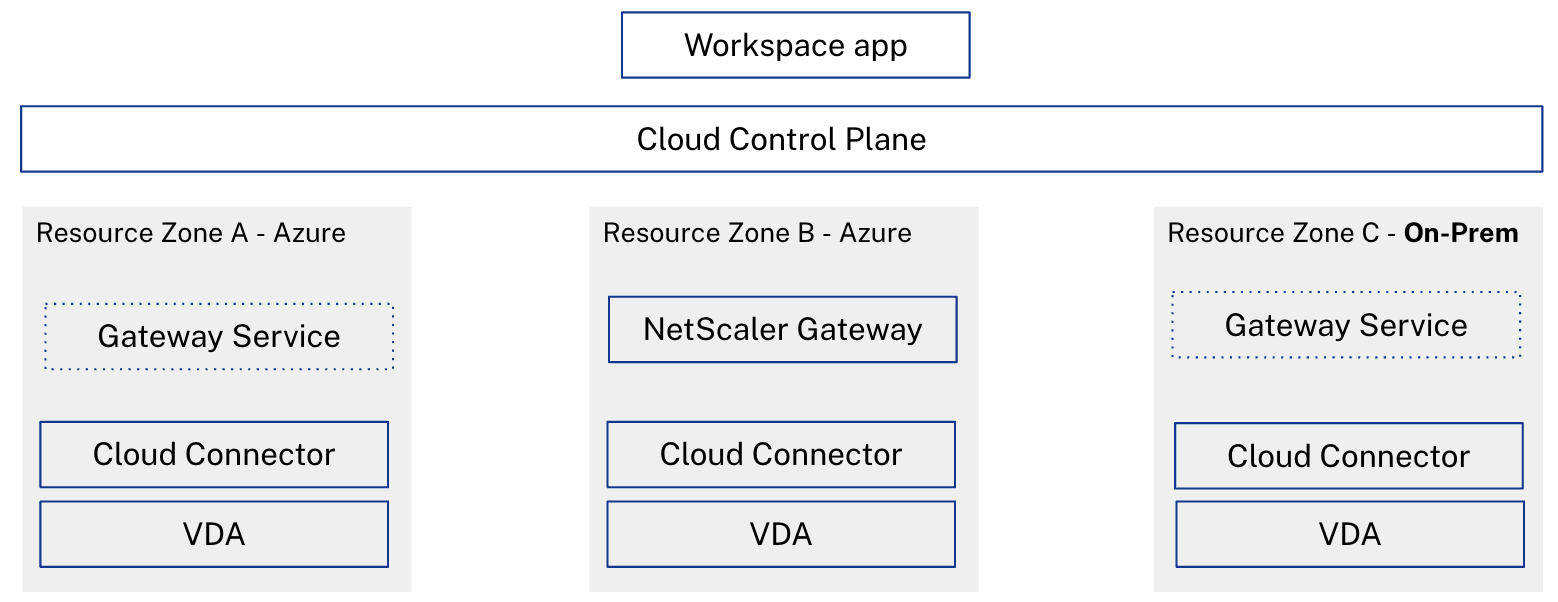Select the VDA box in Zone C

click(x=1350, y=534)
